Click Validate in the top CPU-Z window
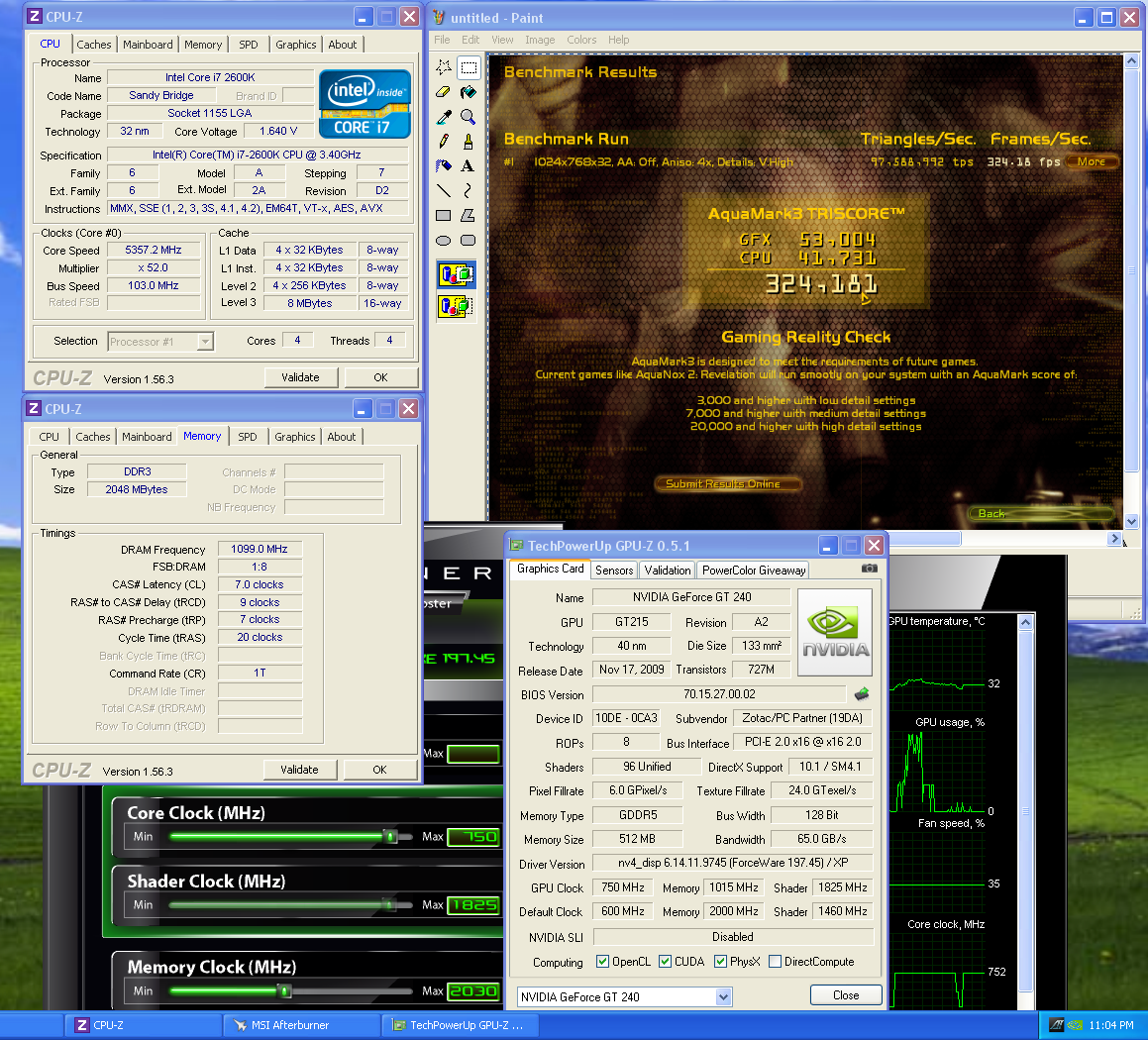The width and height of the screenshot is (1148, 1040). coord(301,377)
